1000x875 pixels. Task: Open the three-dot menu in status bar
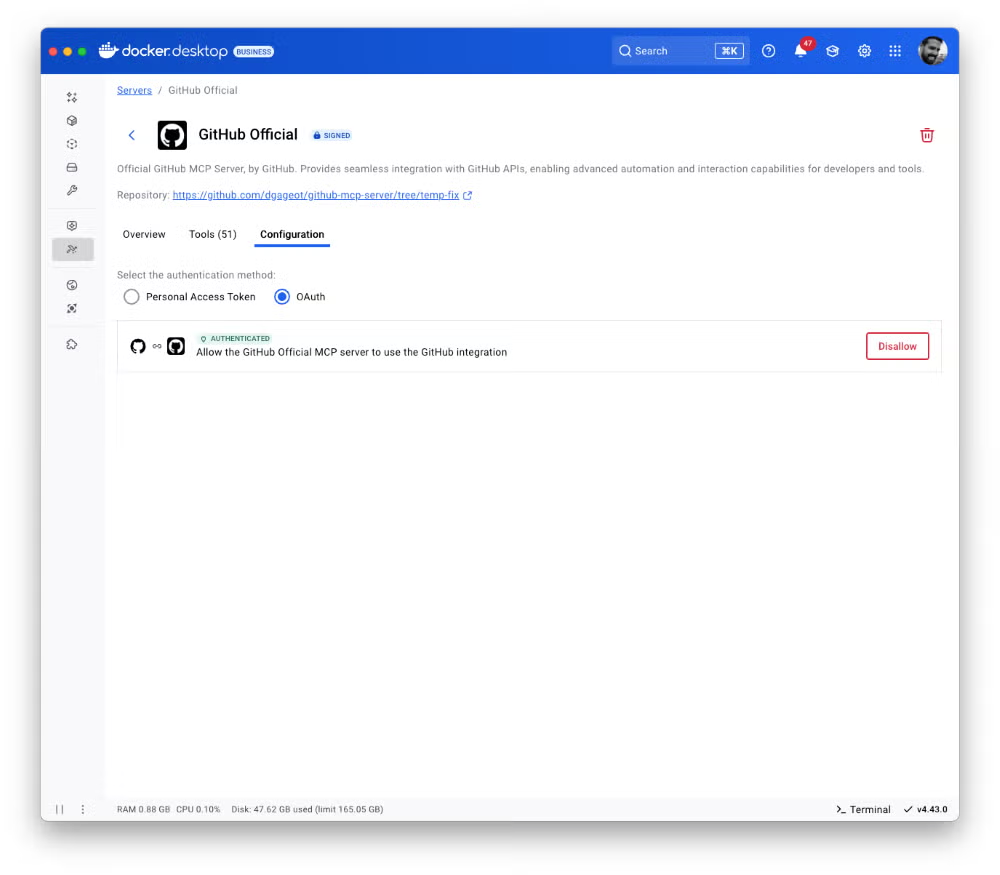[82, 809]
